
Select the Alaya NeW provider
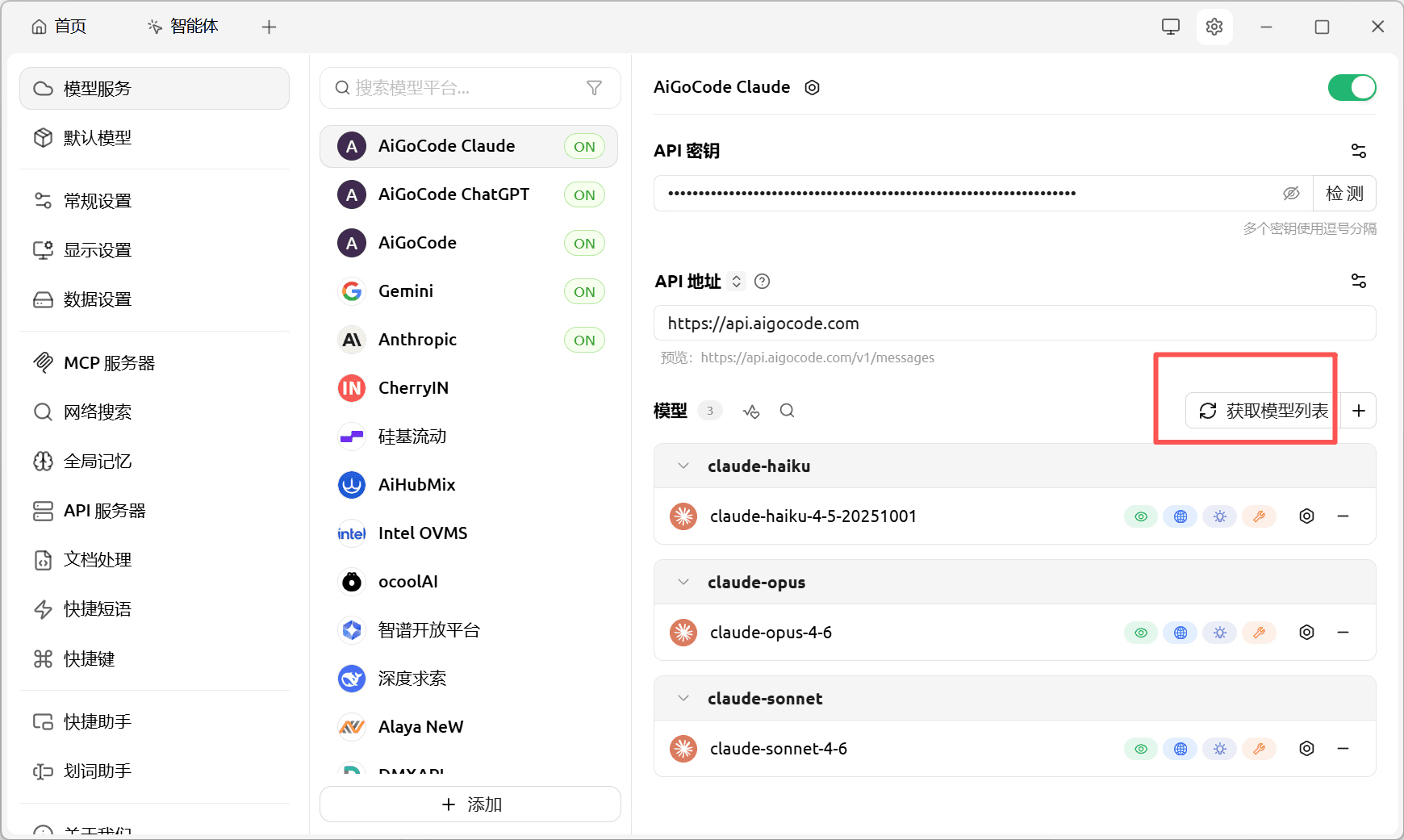point(469,727)
